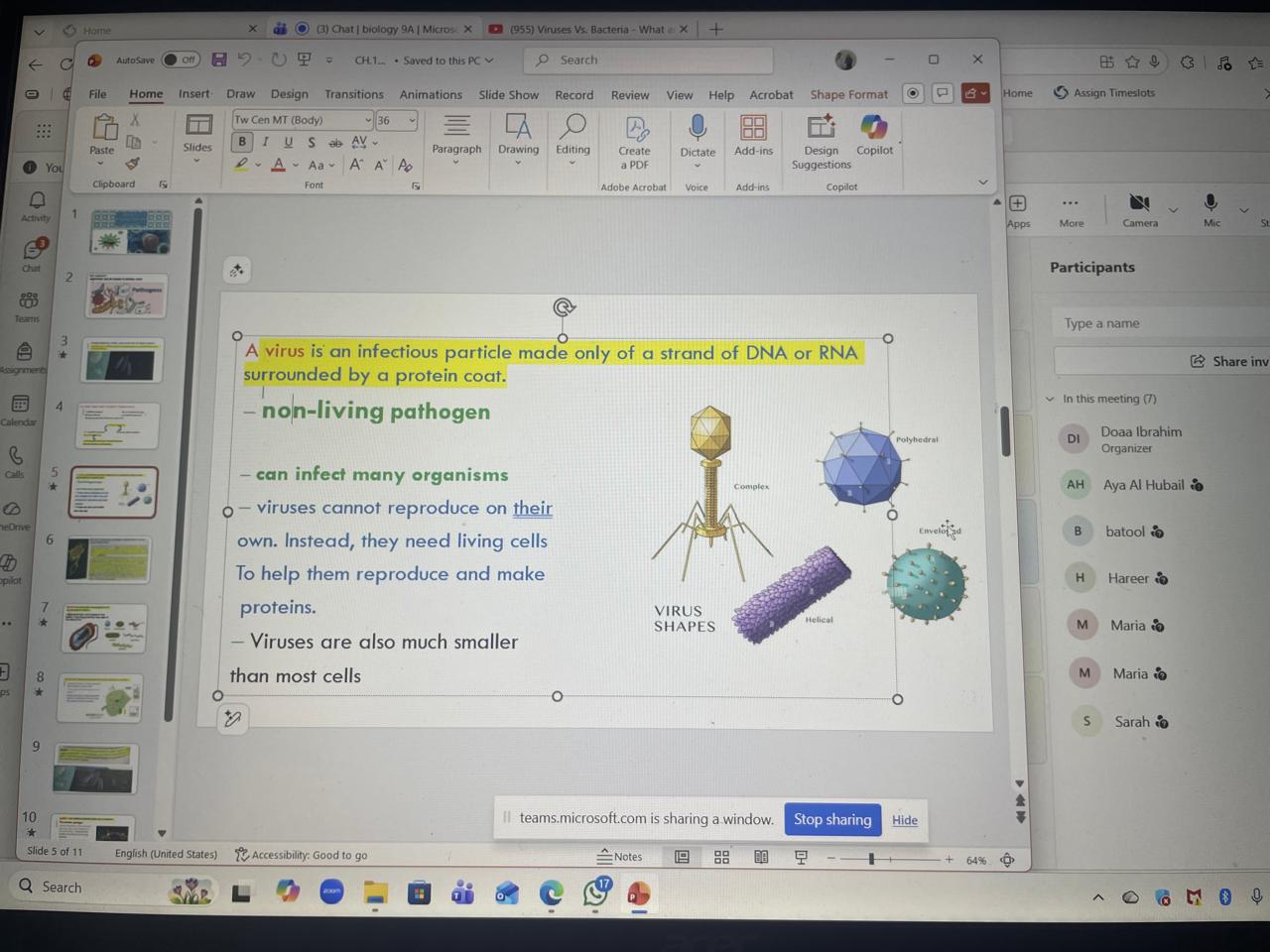Viewport: 1270px width, 952px height.
Task: Select slide 6 thumbnail in panel
Action: point(108,559)
